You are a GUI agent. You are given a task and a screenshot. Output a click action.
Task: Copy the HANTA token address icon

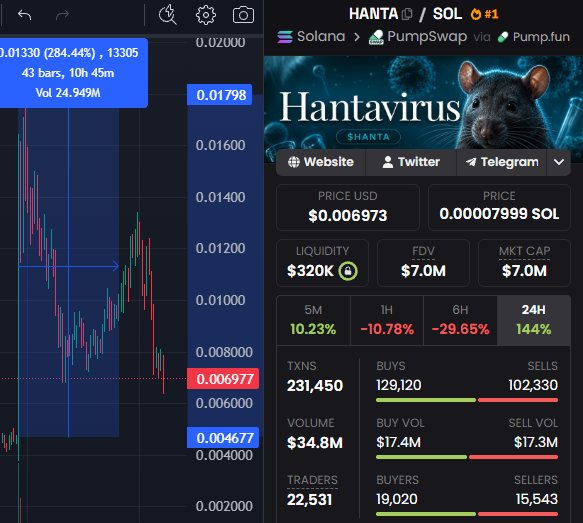point(407,14)
